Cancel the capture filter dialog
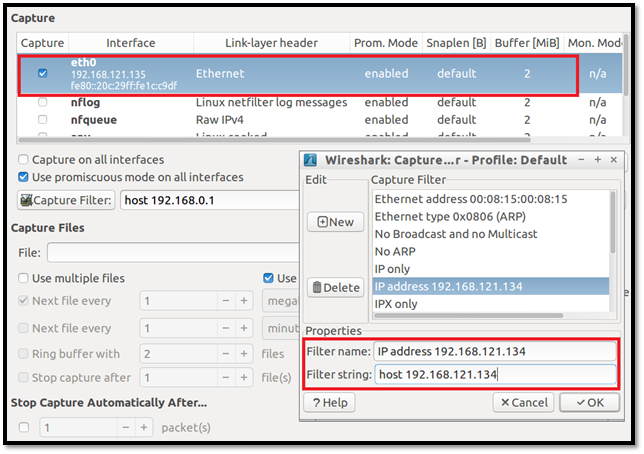 coord(523,402)
